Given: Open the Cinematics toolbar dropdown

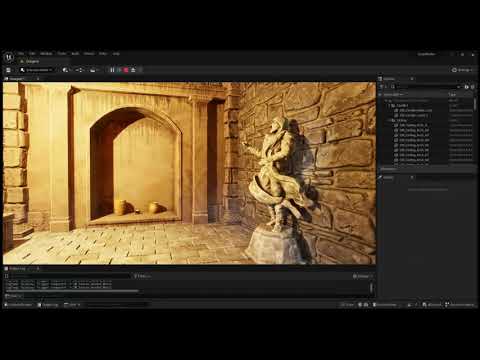Looking at the screenshot, I should 94,70.
